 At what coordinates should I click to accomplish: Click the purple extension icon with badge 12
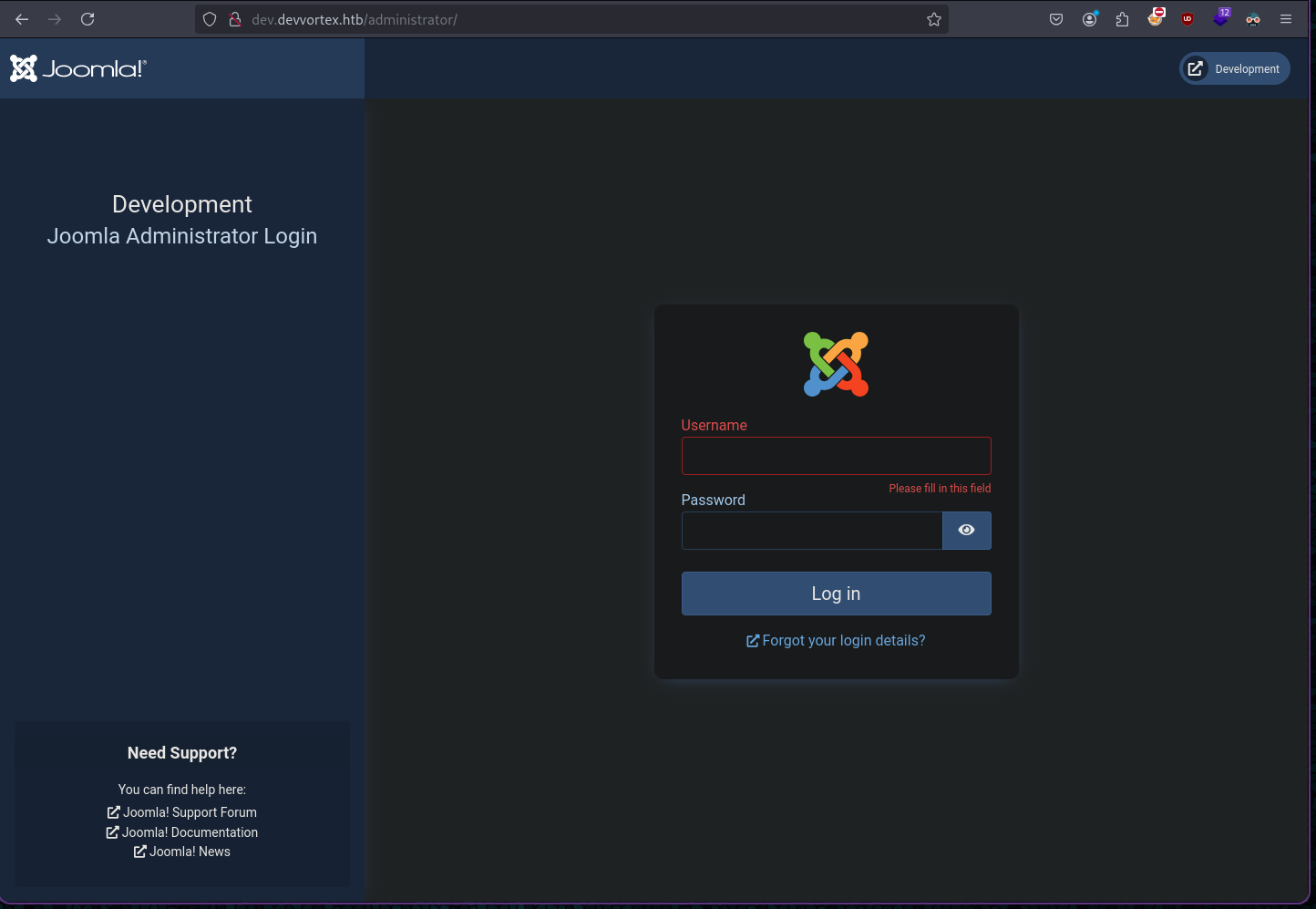pos(1221,17)
